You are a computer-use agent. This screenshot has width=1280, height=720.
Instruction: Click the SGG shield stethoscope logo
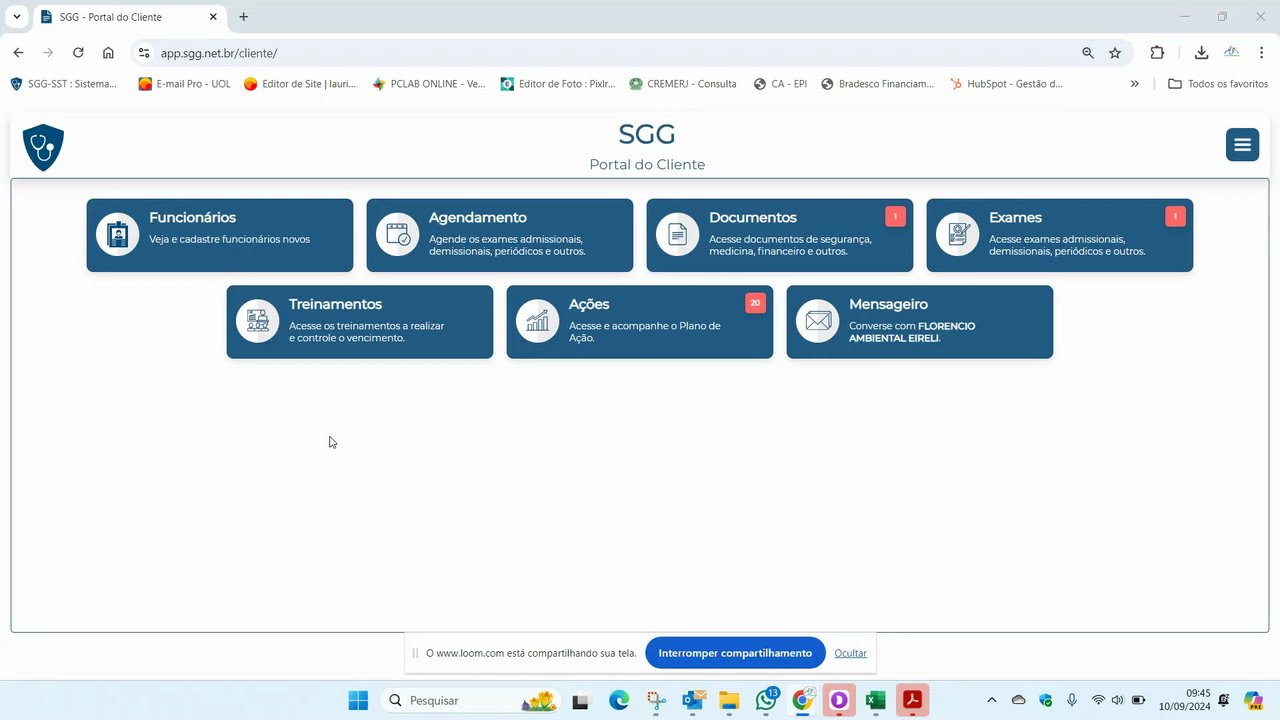tap(43, 147)
